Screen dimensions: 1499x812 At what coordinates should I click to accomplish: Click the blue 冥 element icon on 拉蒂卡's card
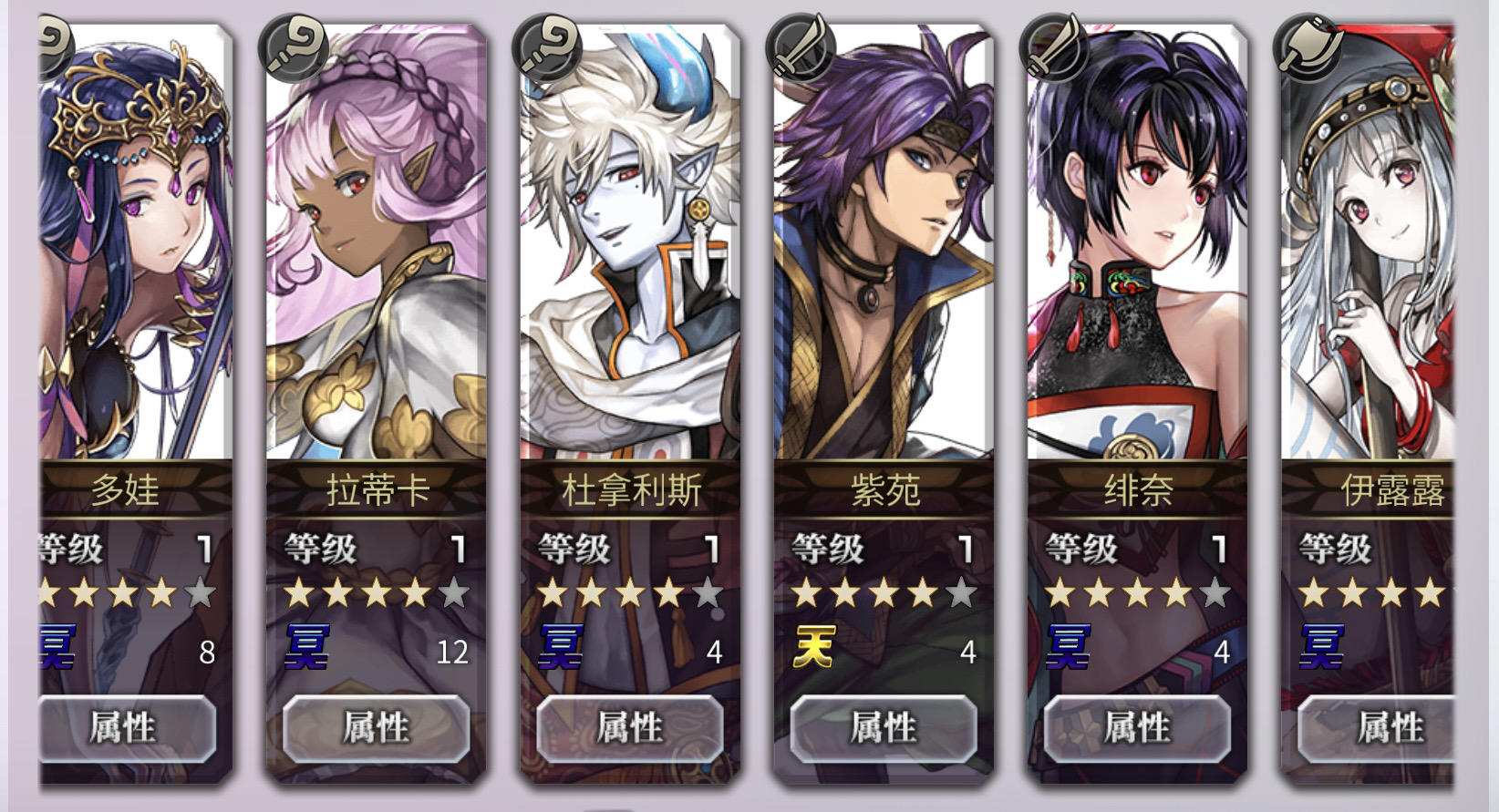click(306, 648)
